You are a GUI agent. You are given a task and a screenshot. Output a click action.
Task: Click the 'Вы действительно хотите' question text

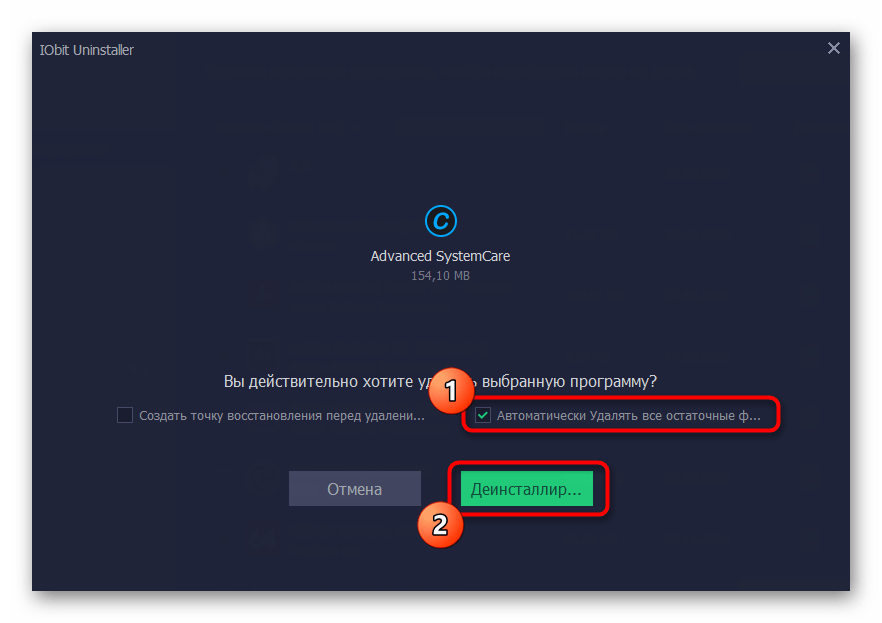(x=318, y=381)
